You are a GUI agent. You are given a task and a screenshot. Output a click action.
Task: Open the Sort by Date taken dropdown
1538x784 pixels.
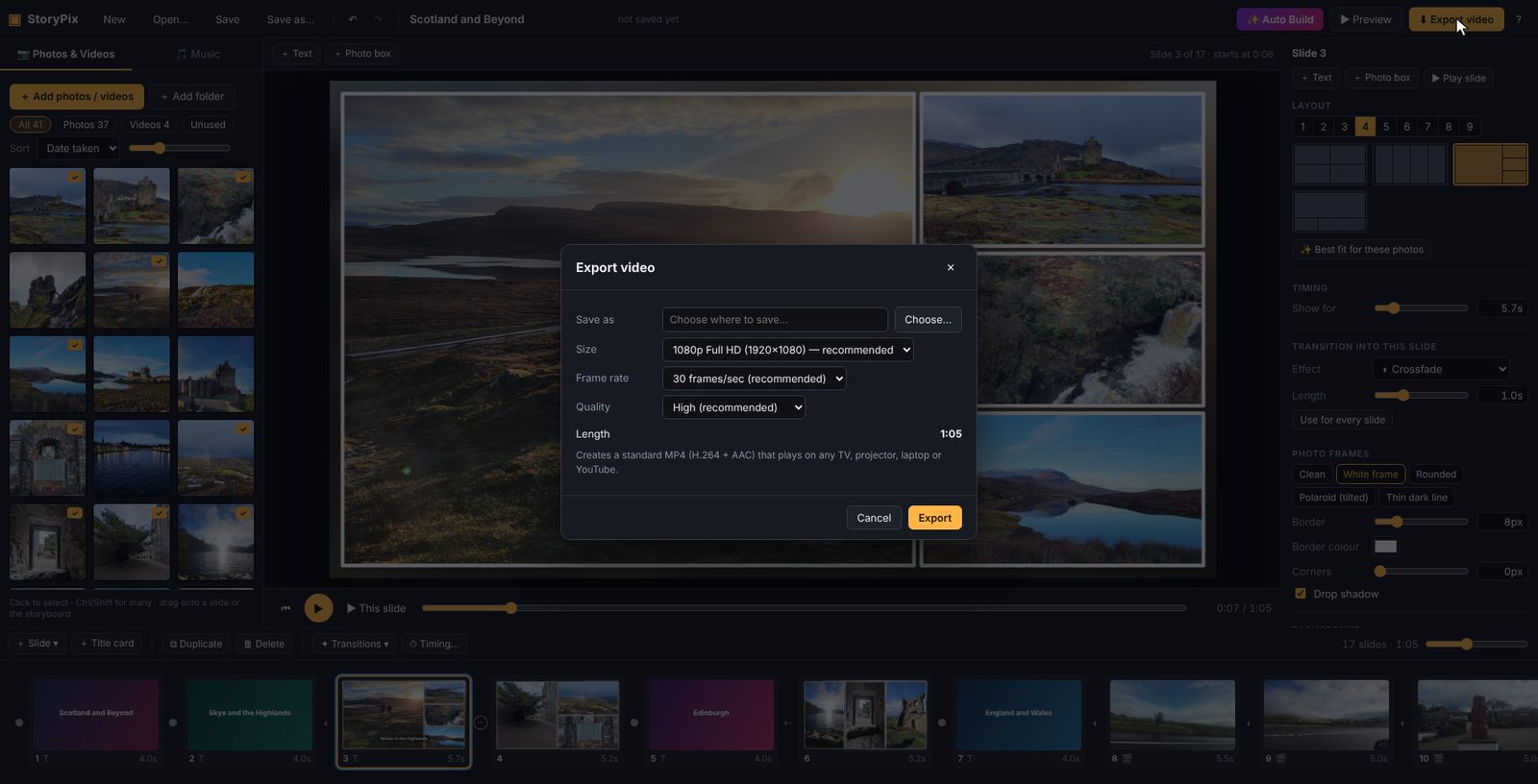tap(79, 148)
